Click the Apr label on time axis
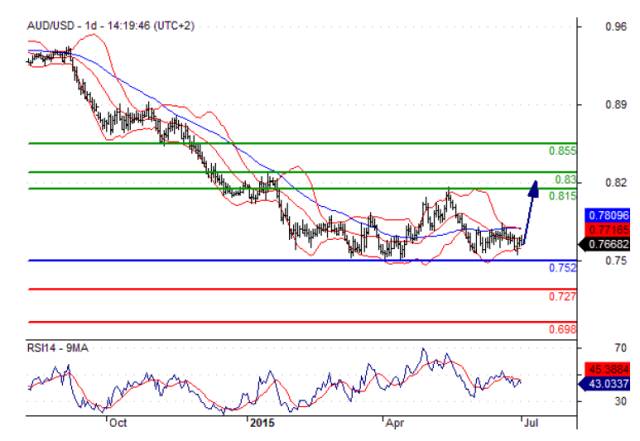The height and width of the screenshot is (441, 640). [x=394, y=422]
